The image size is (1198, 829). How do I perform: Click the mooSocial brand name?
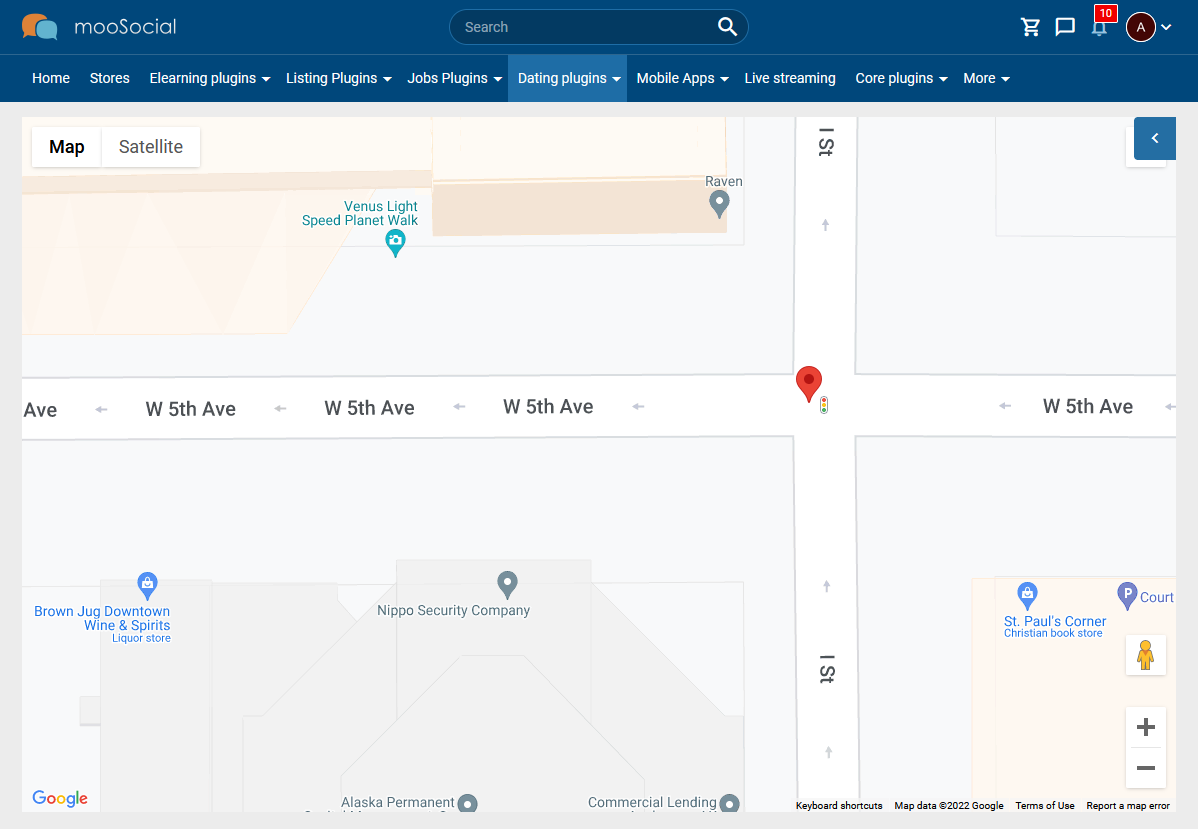point(125,27)
